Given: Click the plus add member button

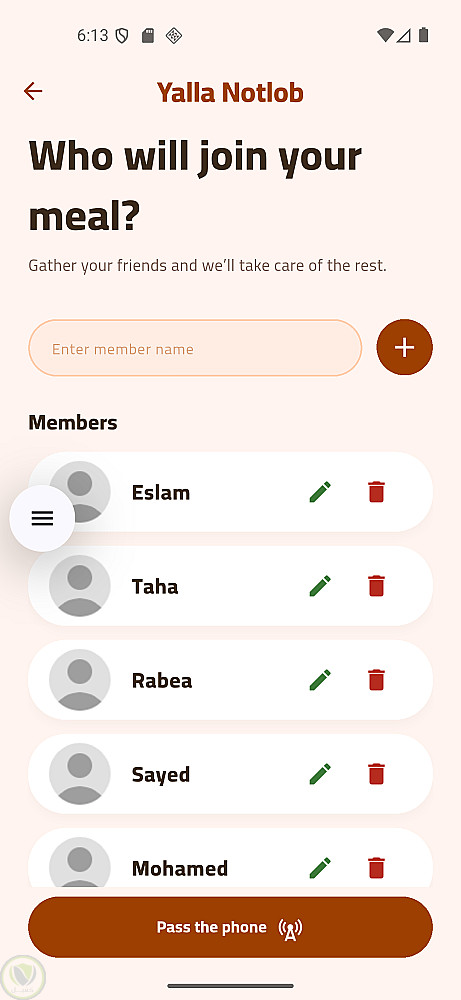Looking at the screenshot, I should pos(404,348).
